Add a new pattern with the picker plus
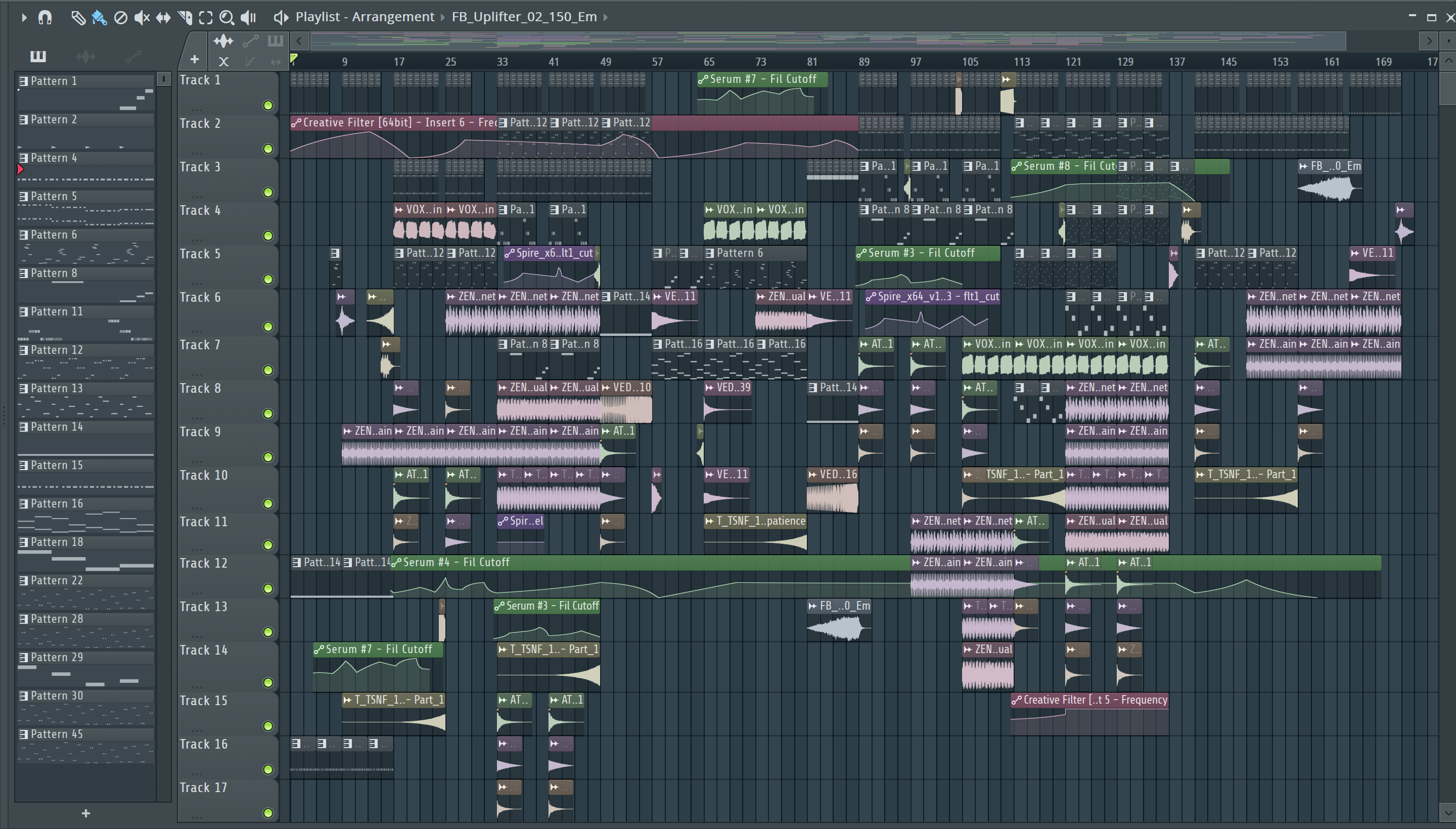Viewport: 1456px width, 829px height. [x=86, y=813]
